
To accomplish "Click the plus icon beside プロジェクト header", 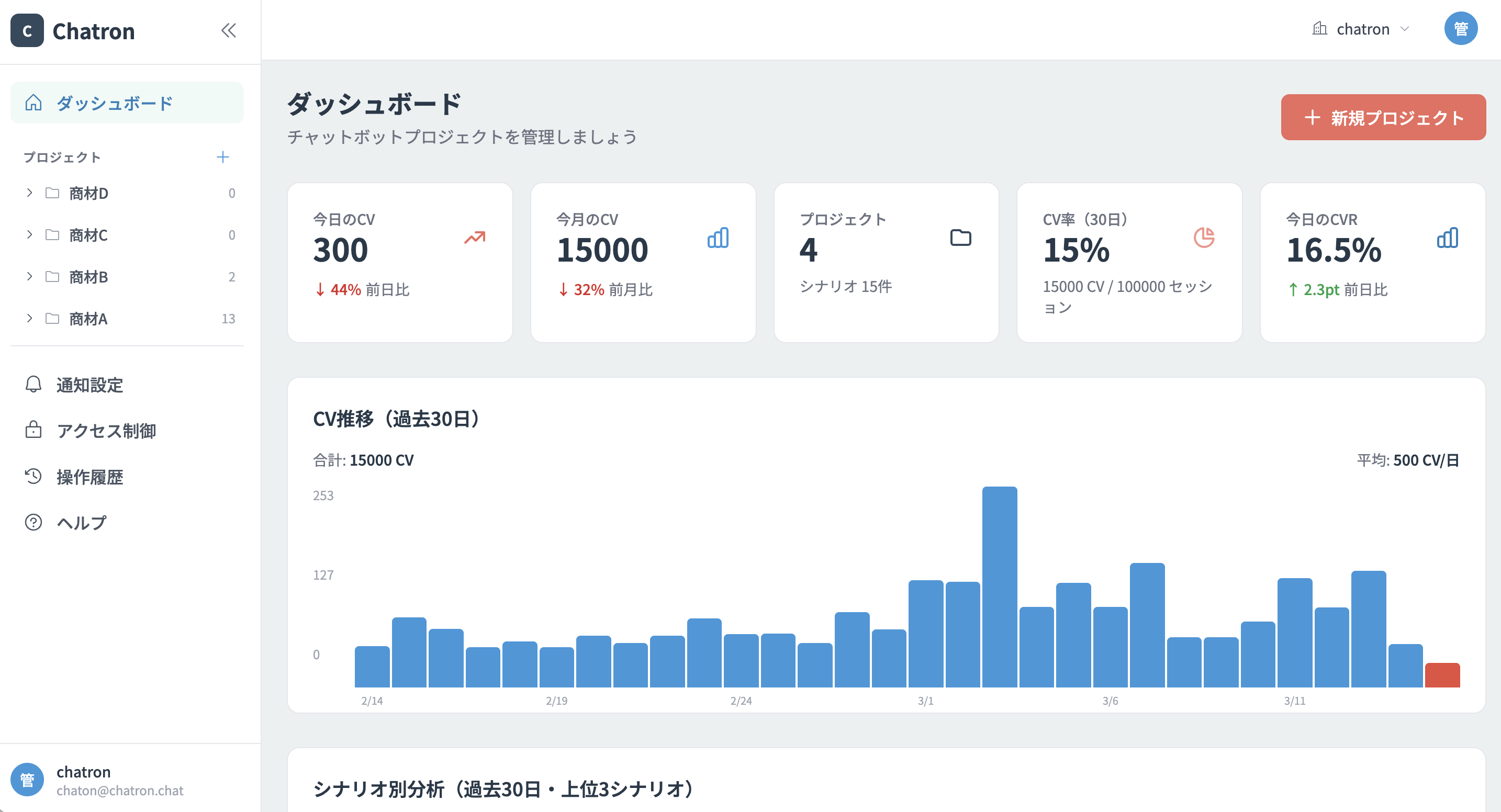I will pos(222,156).
